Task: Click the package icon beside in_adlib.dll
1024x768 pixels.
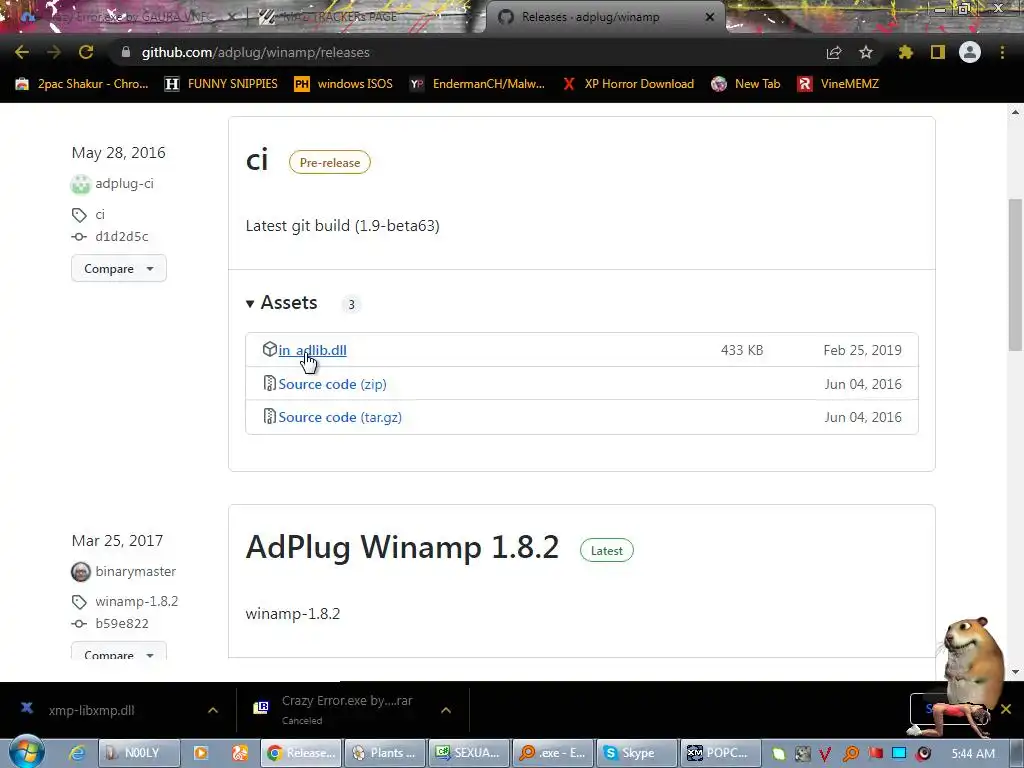Action: pos(269,349)
